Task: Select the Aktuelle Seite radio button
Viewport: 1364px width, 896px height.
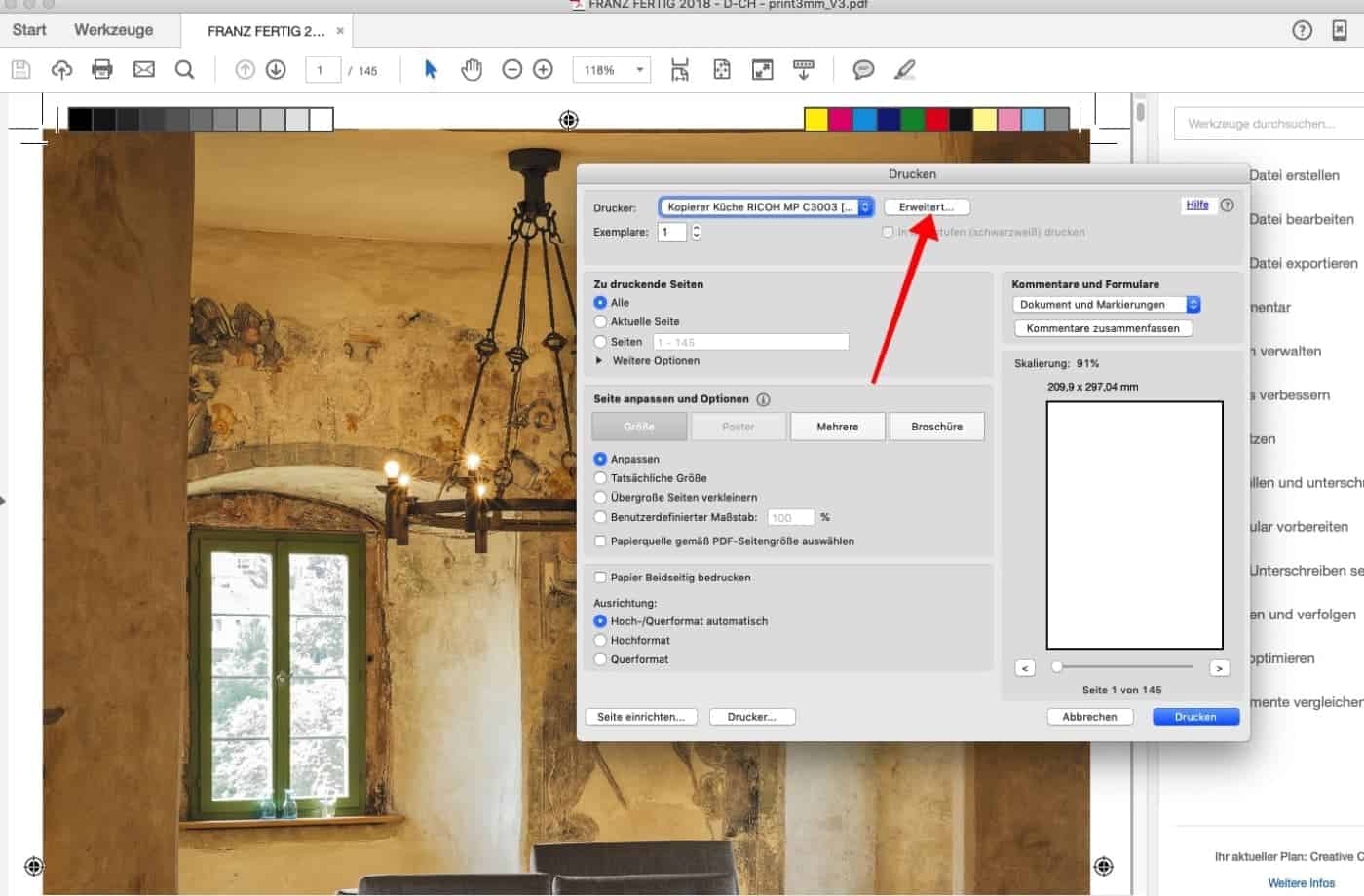Action: point(600,321)
